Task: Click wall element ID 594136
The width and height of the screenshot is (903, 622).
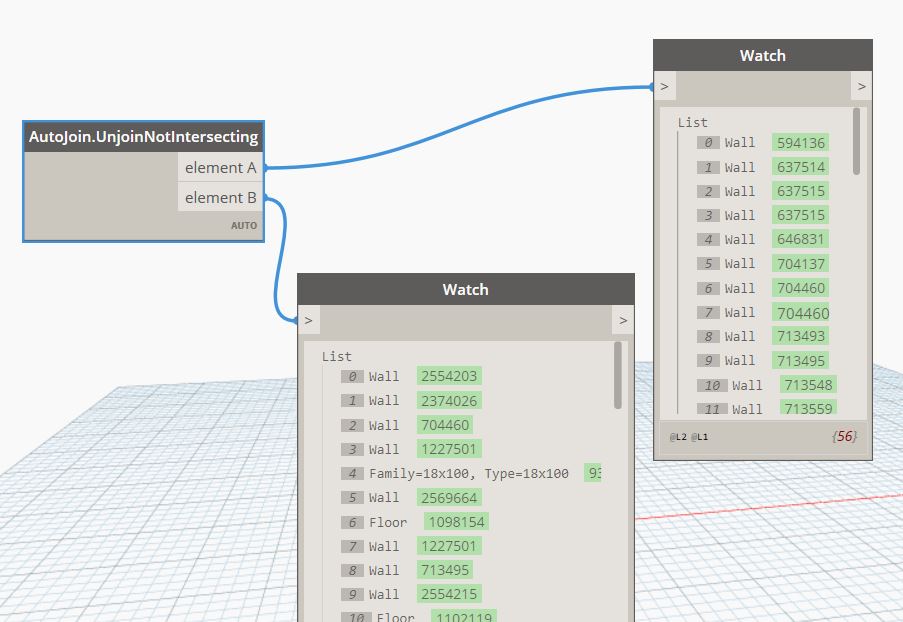Action: [800, 143]
